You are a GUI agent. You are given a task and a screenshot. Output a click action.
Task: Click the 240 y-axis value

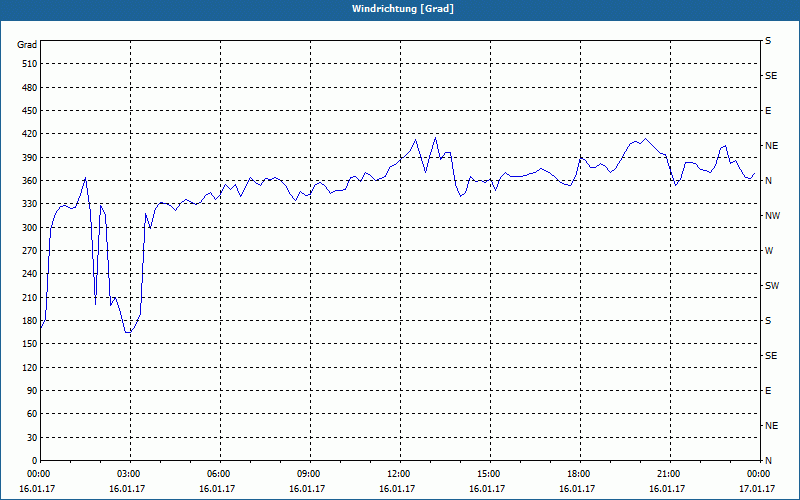pyautogui.click(x=30, y=274)
